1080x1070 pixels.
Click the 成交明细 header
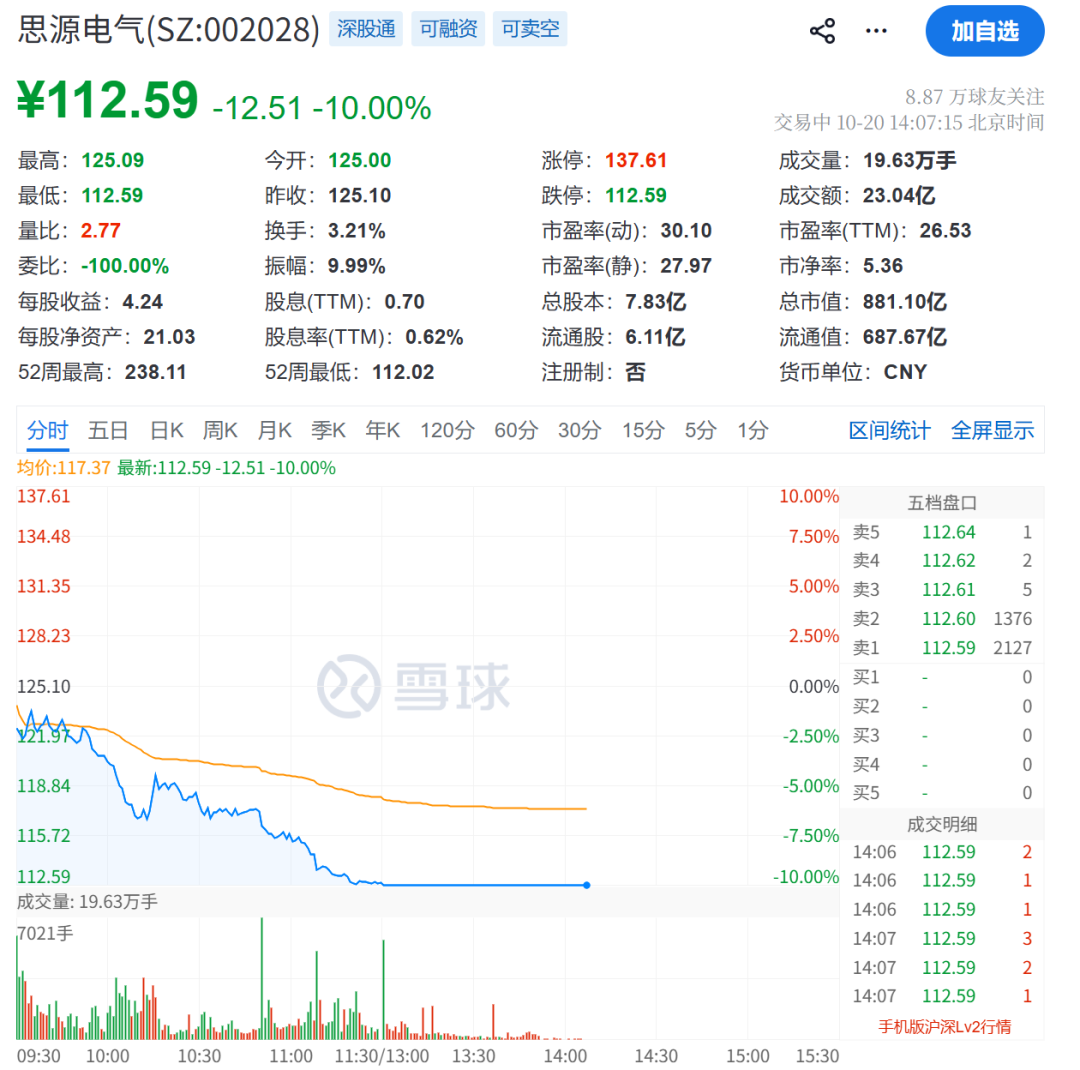click(x=942, y=824)
